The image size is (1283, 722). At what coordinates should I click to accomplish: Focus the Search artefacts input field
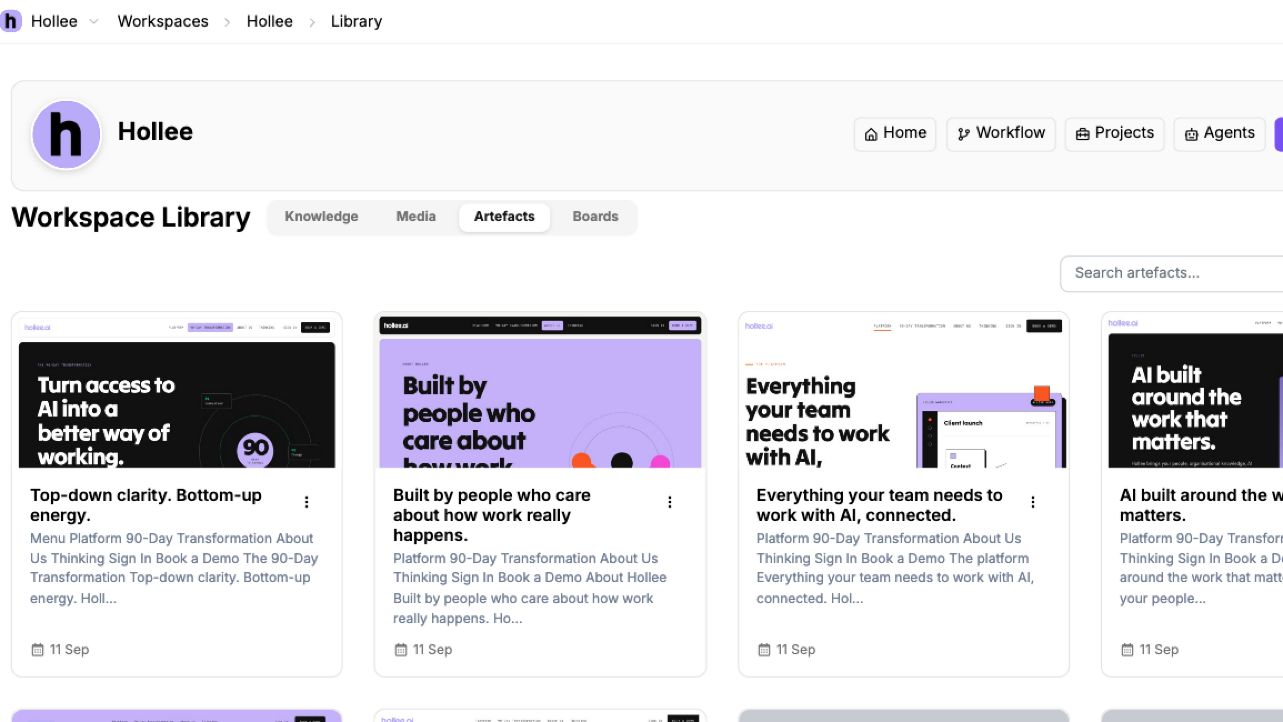1171,273
